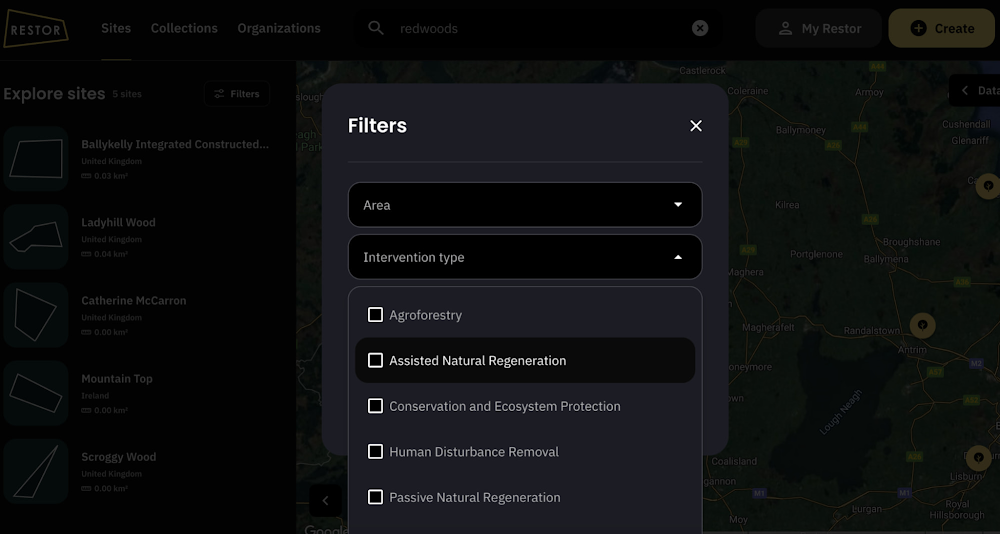Image resolution: width=1000 pixels, height=534 pixels.
Task: Click the search magnifier icon
Action: coord(376,28)
